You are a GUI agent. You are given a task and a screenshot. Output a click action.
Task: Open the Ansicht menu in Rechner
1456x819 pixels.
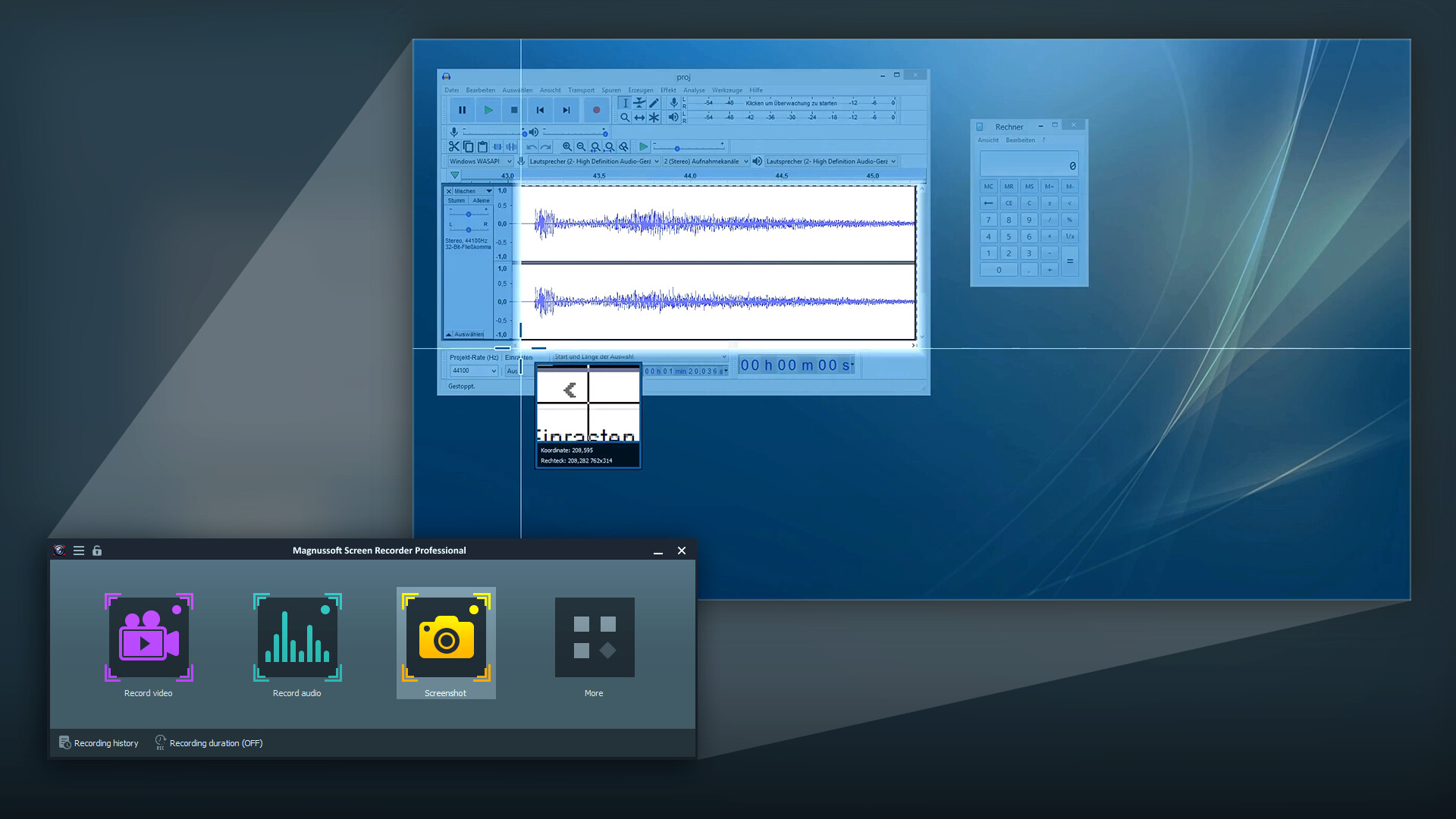(988, 140)
